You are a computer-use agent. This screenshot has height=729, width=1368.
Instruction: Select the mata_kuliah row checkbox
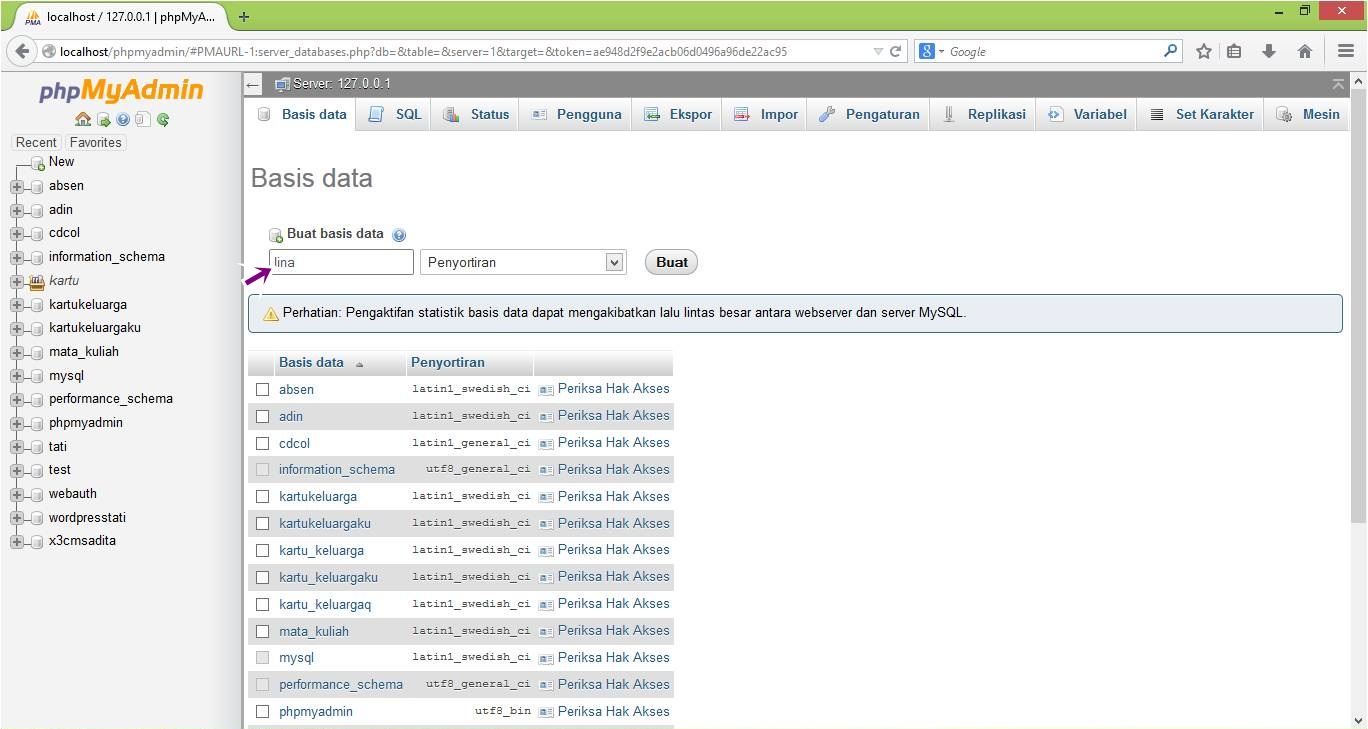coord(262,631)
